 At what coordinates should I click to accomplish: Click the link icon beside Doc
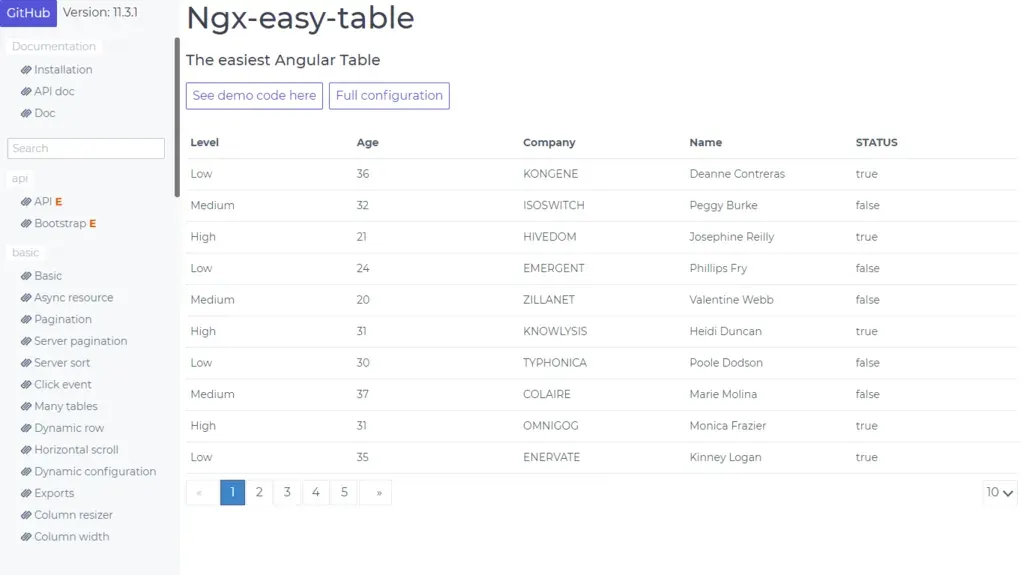26,113
